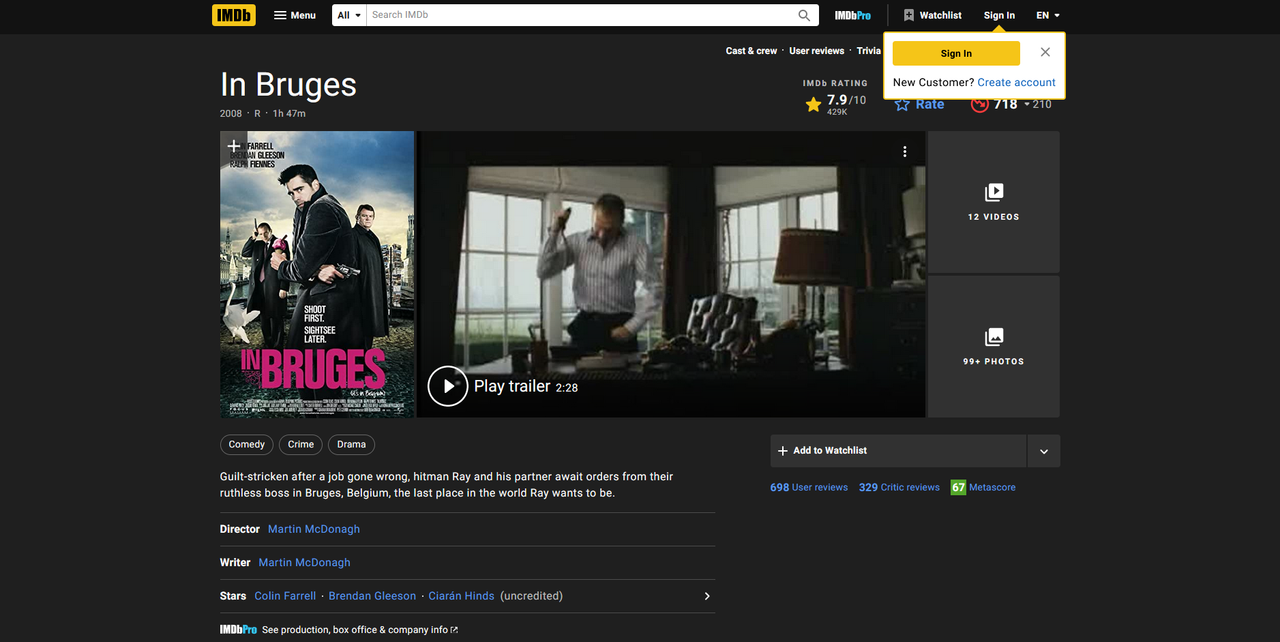Open writer Martin McDonagh's page
Screen dimensions: 1280x642
click(305, 562)
